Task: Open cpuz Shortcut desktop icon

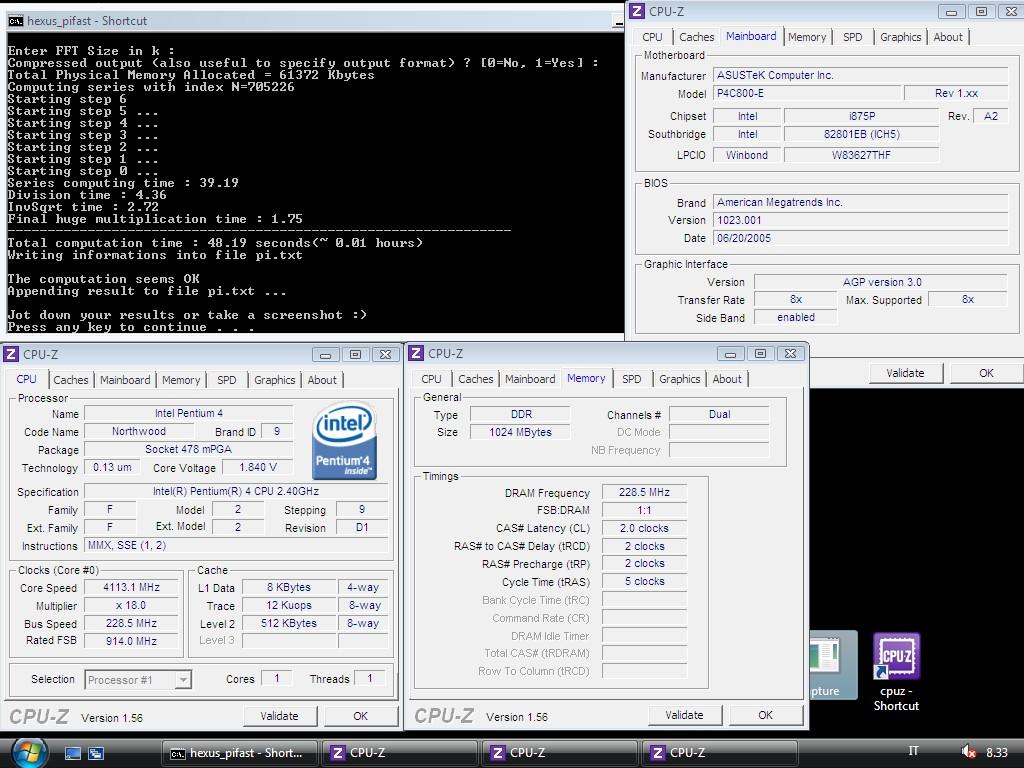Action: (896, 671)
